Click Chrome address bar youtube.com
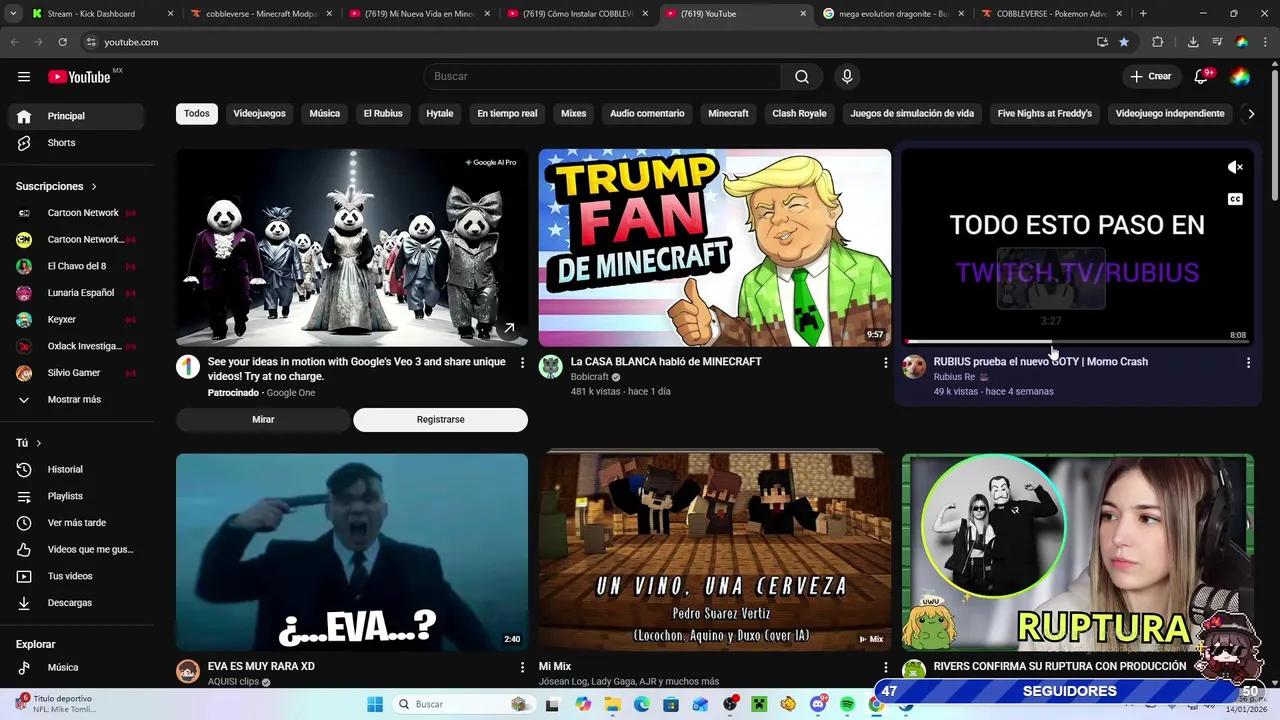 click(131, 42)
